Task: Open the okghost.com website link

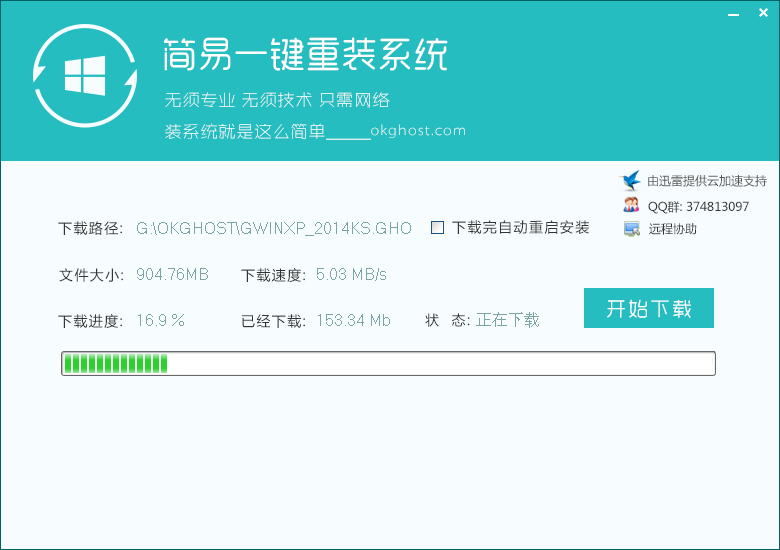Action: (420, 131)
